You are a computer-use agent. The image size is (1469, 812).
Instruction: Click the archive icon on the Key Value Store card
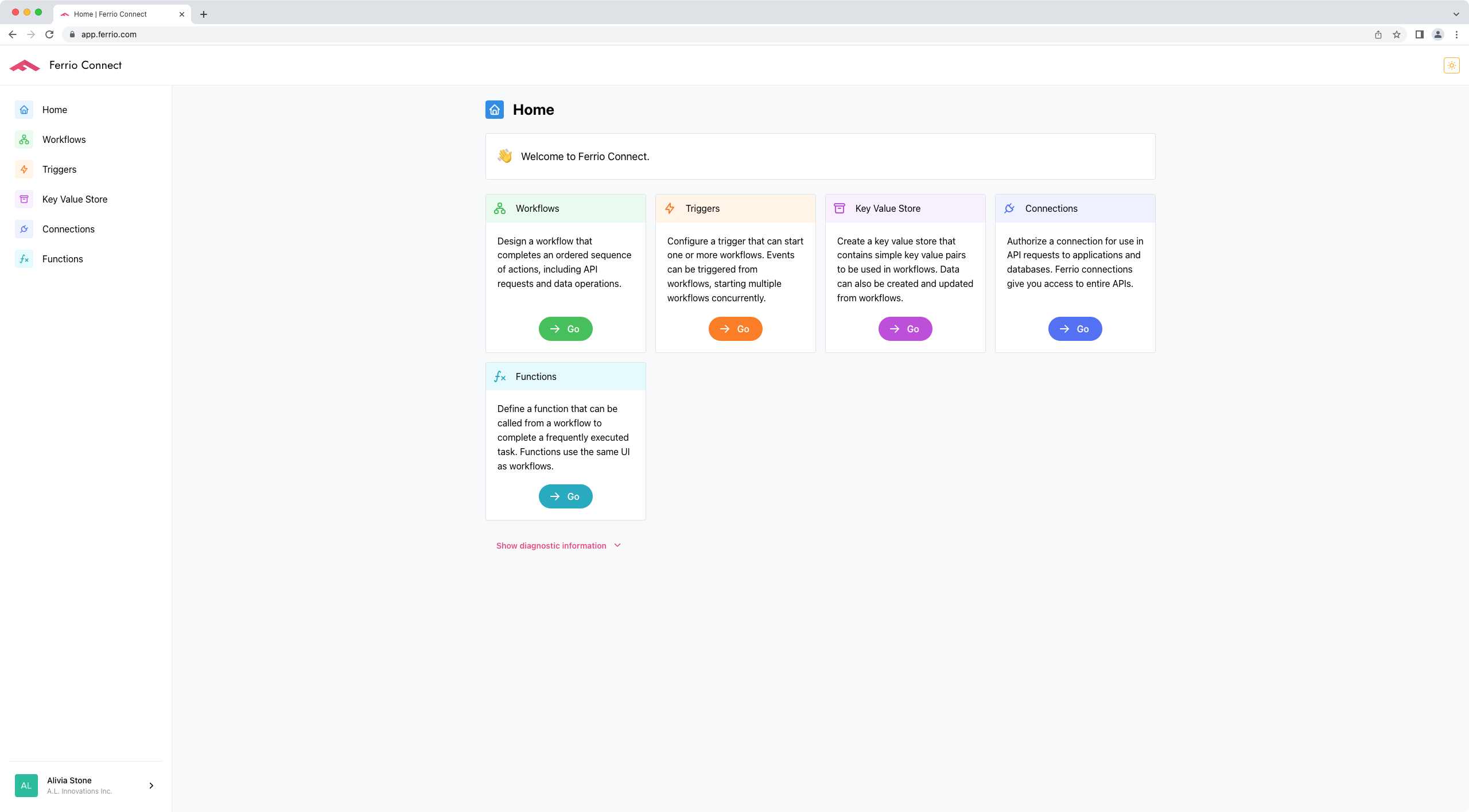coord(840,208)
